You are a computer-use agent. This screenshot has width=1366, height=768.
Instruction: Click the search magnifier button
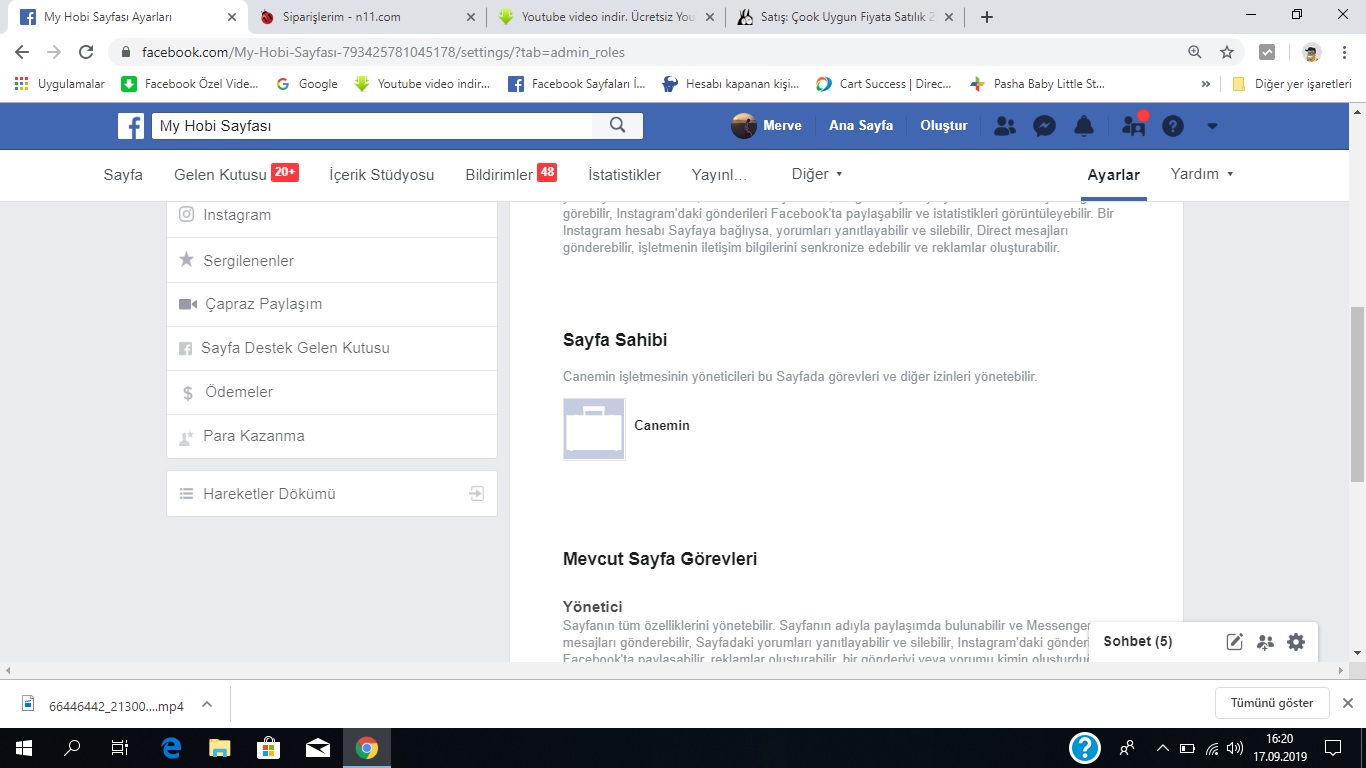(617, 125)
